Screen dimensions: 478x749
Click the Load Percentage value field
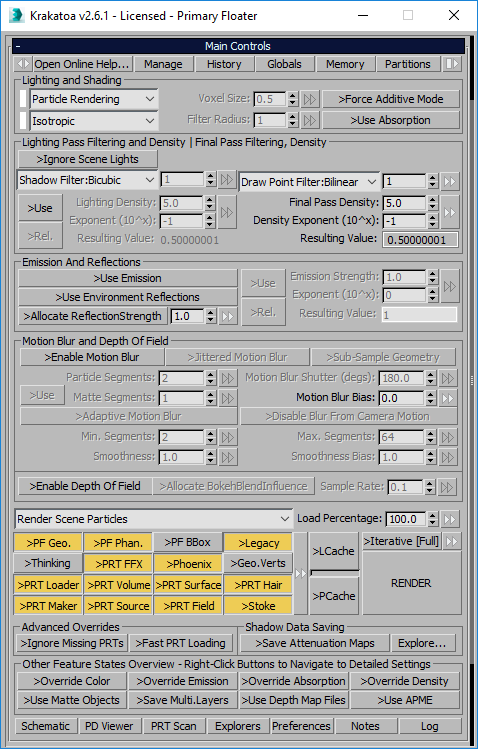406,519
